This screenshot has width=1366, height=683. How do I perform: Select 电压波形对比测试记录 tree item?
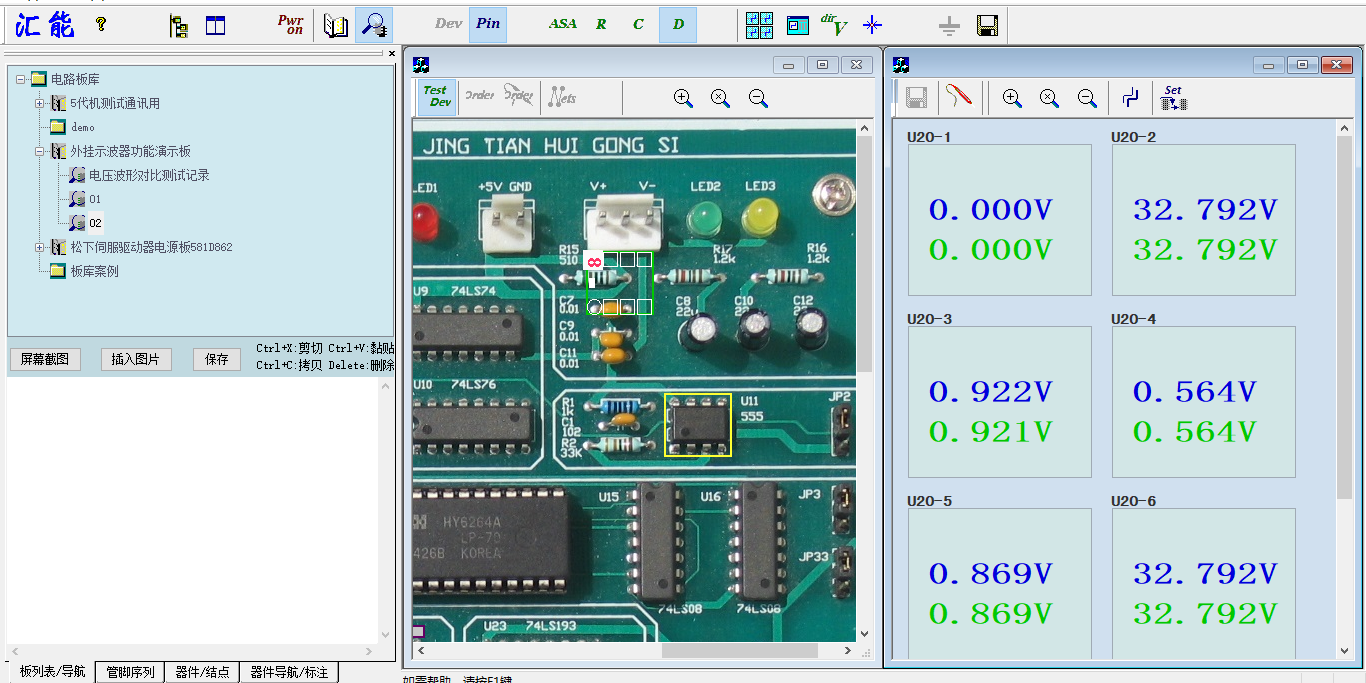pyautogui.click(x=149, y=175)
